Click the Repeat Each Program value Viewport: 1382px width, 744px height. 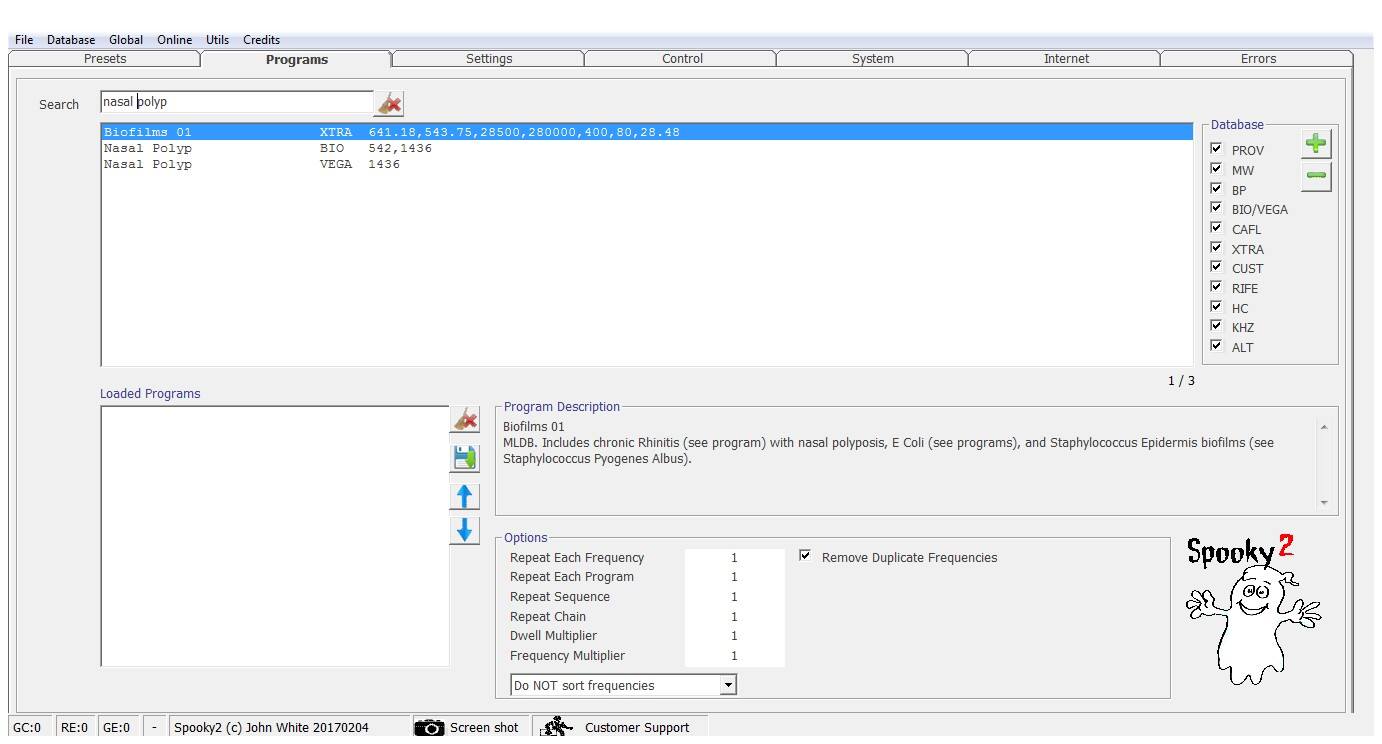734,577
